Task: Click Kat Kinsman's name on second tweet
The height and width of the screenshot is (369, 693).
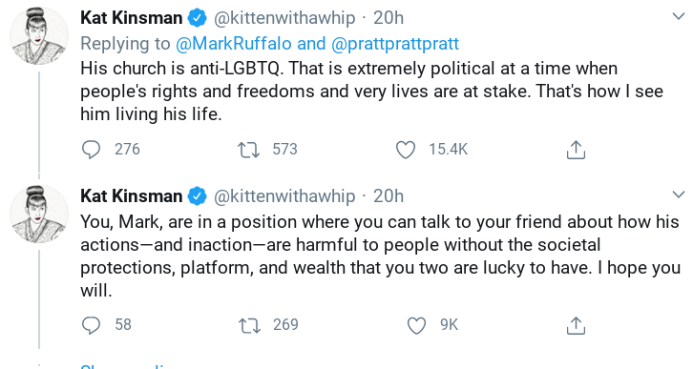Action: [131, 196]
